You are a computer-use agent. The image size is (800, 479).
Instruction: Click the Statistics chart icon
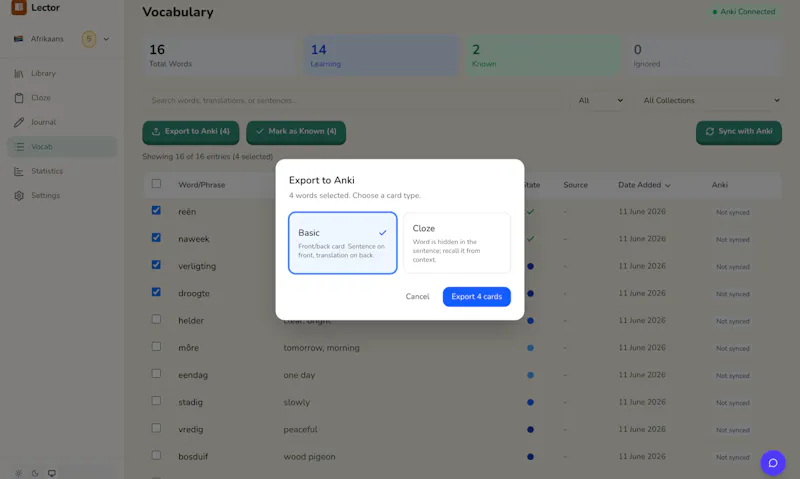19,171
